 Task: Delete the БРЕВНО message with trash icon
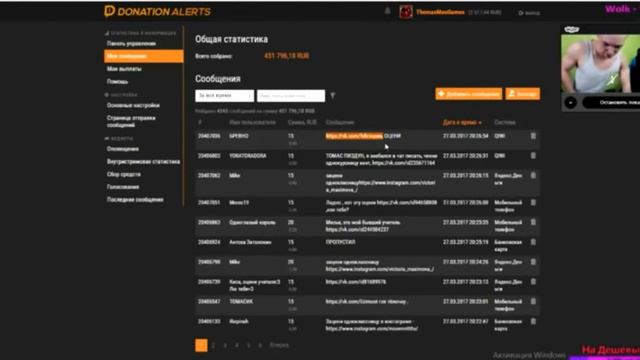[533, 136]
